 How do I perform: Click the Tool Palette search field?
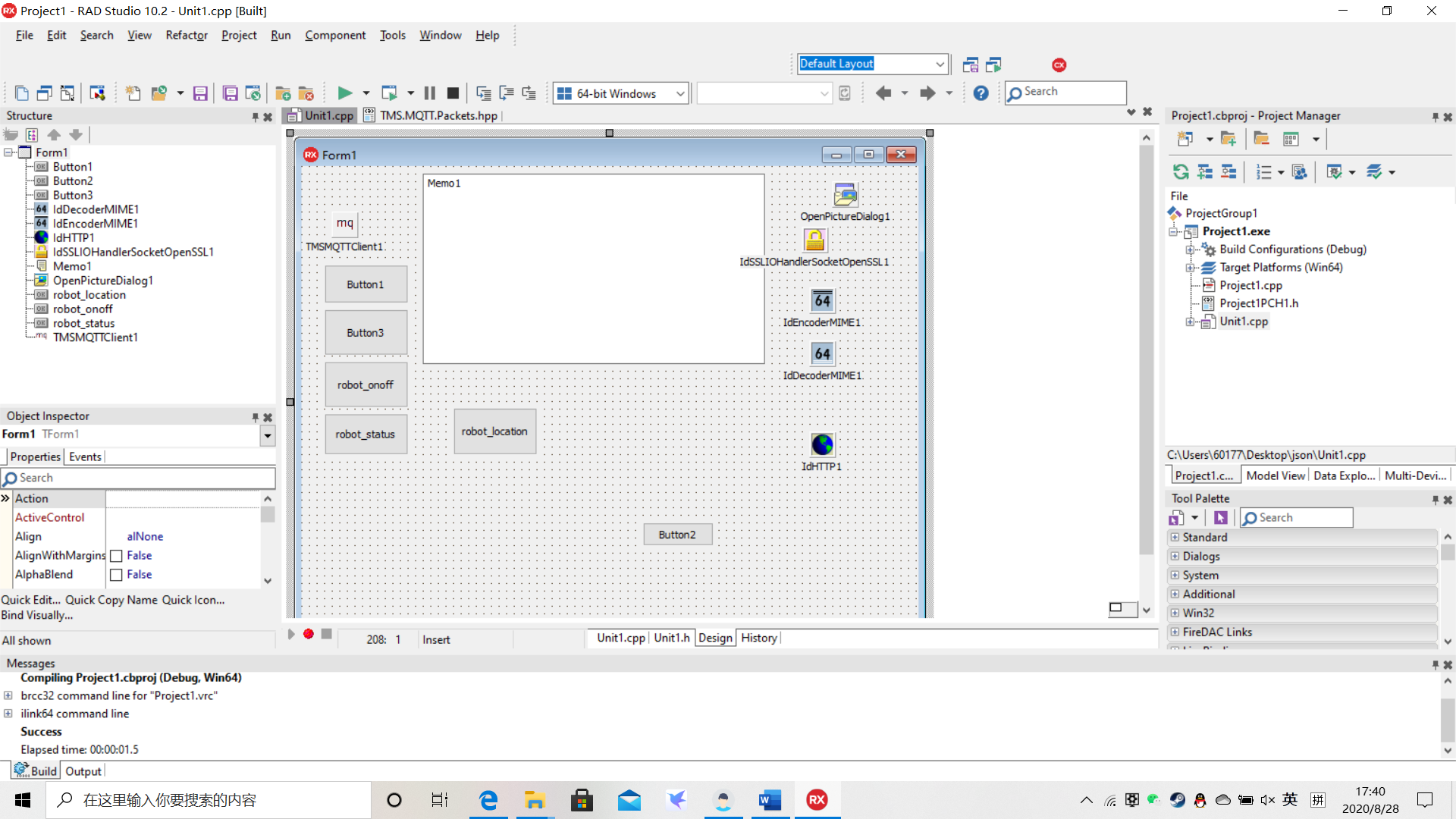tap(1297, 517)
